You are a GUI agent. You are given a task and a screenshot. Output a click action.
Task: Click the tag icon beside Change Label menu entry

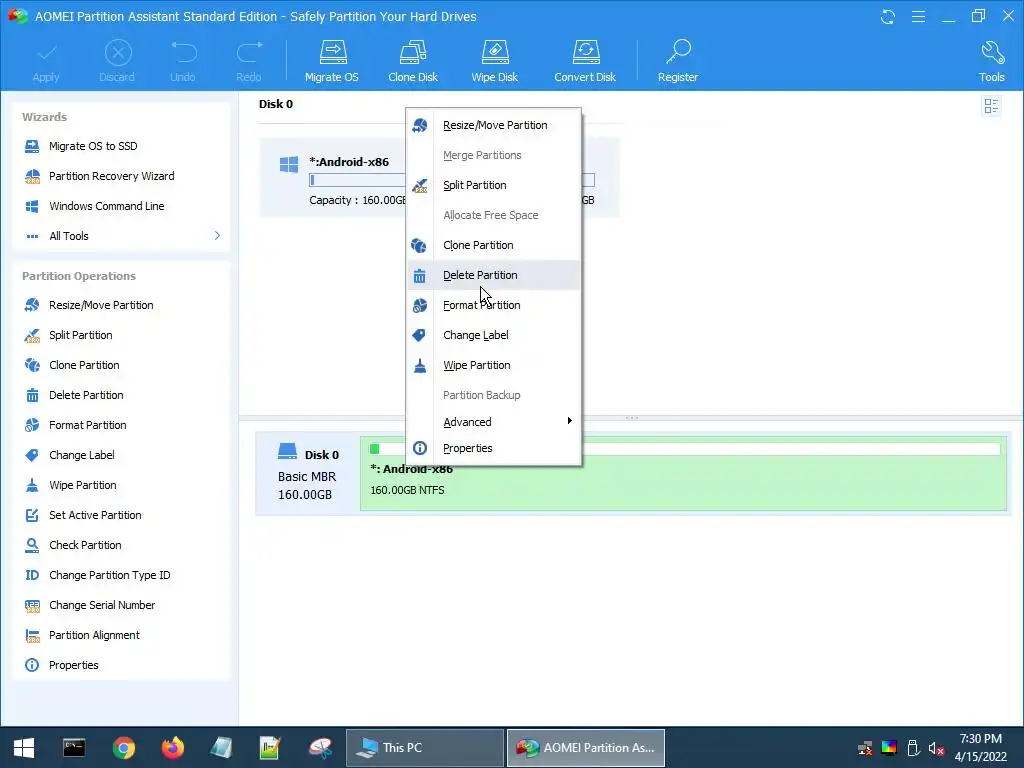[419, 335]
